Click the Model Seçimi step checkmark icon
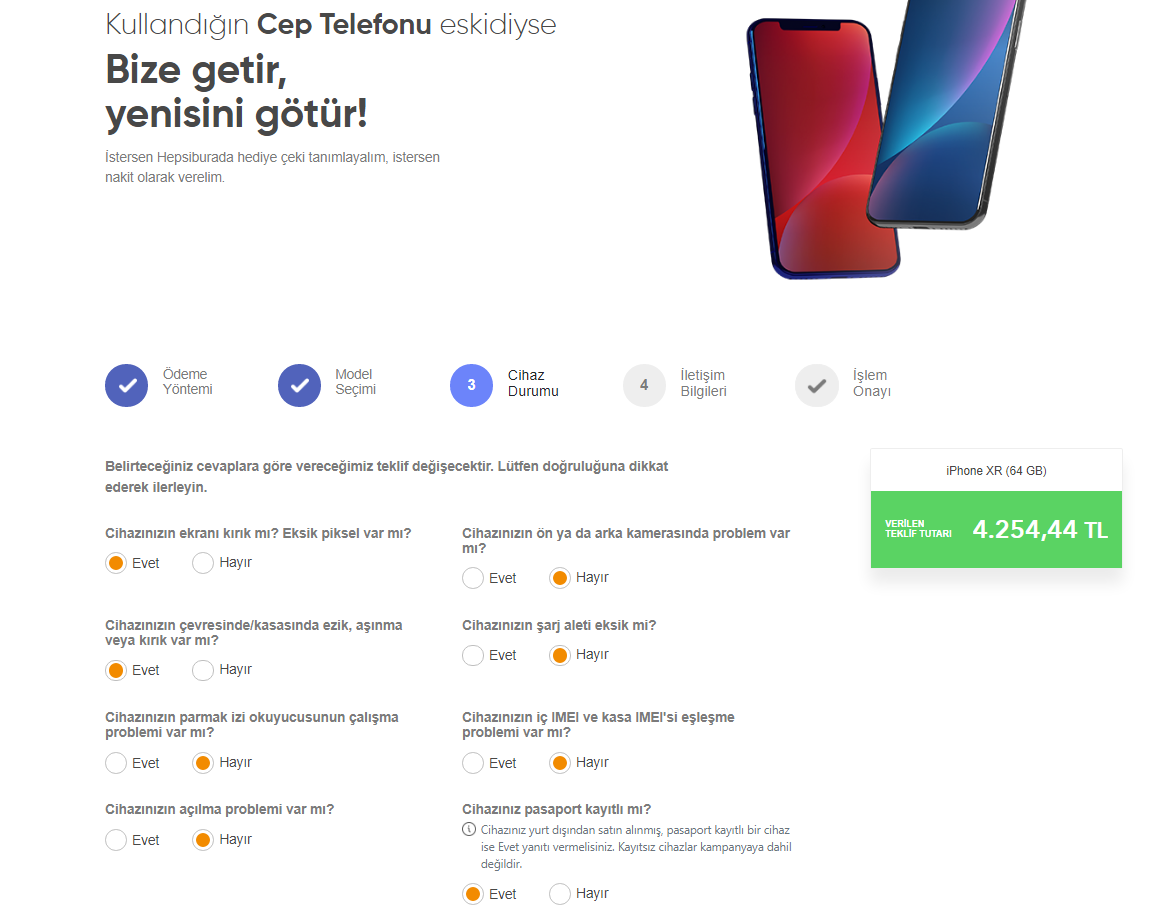1168x913 pixels. 299,385
